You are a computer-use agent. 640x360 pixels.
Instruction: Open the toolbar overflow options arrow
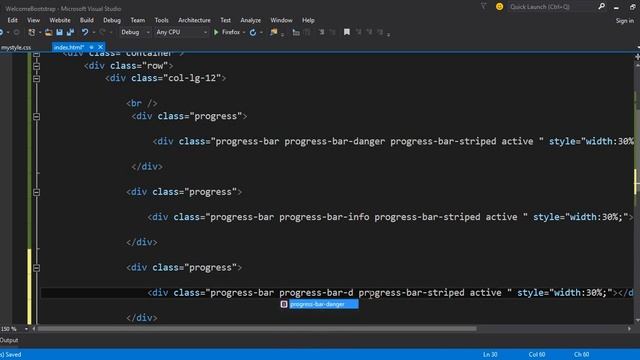[x=388, y=34]
